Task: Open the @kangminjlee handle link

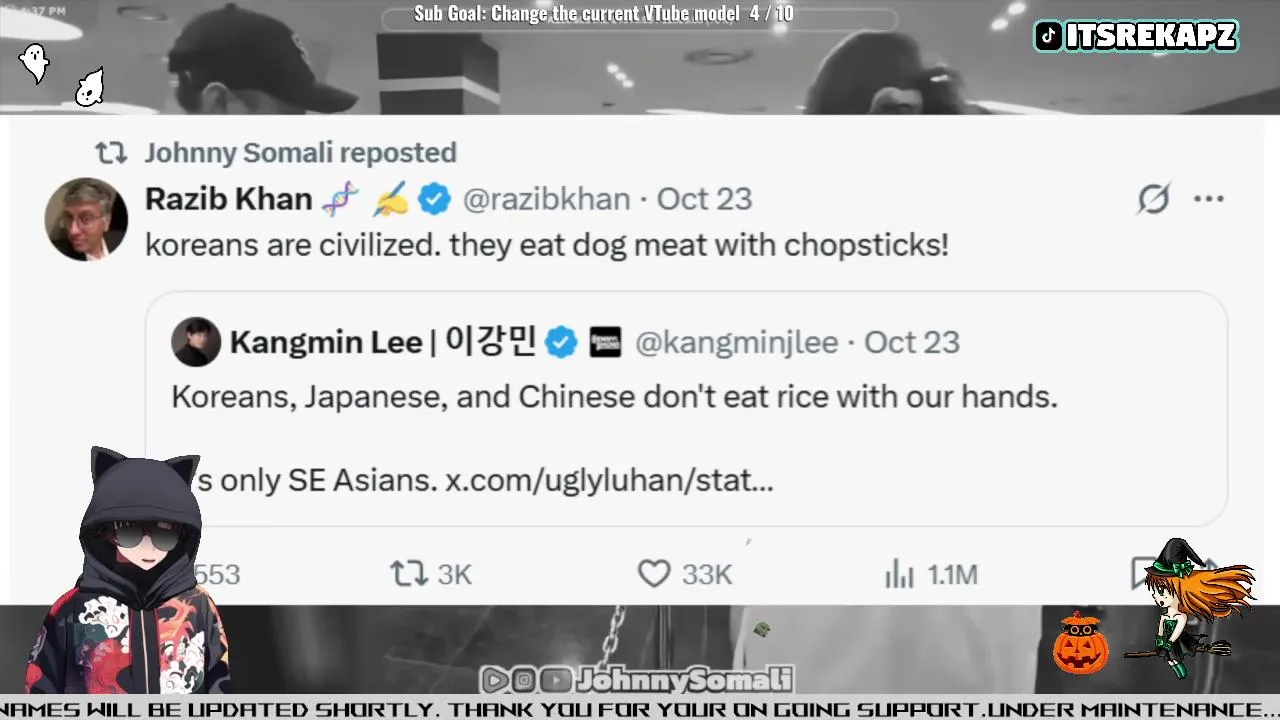Action: [x=736, y=342]
